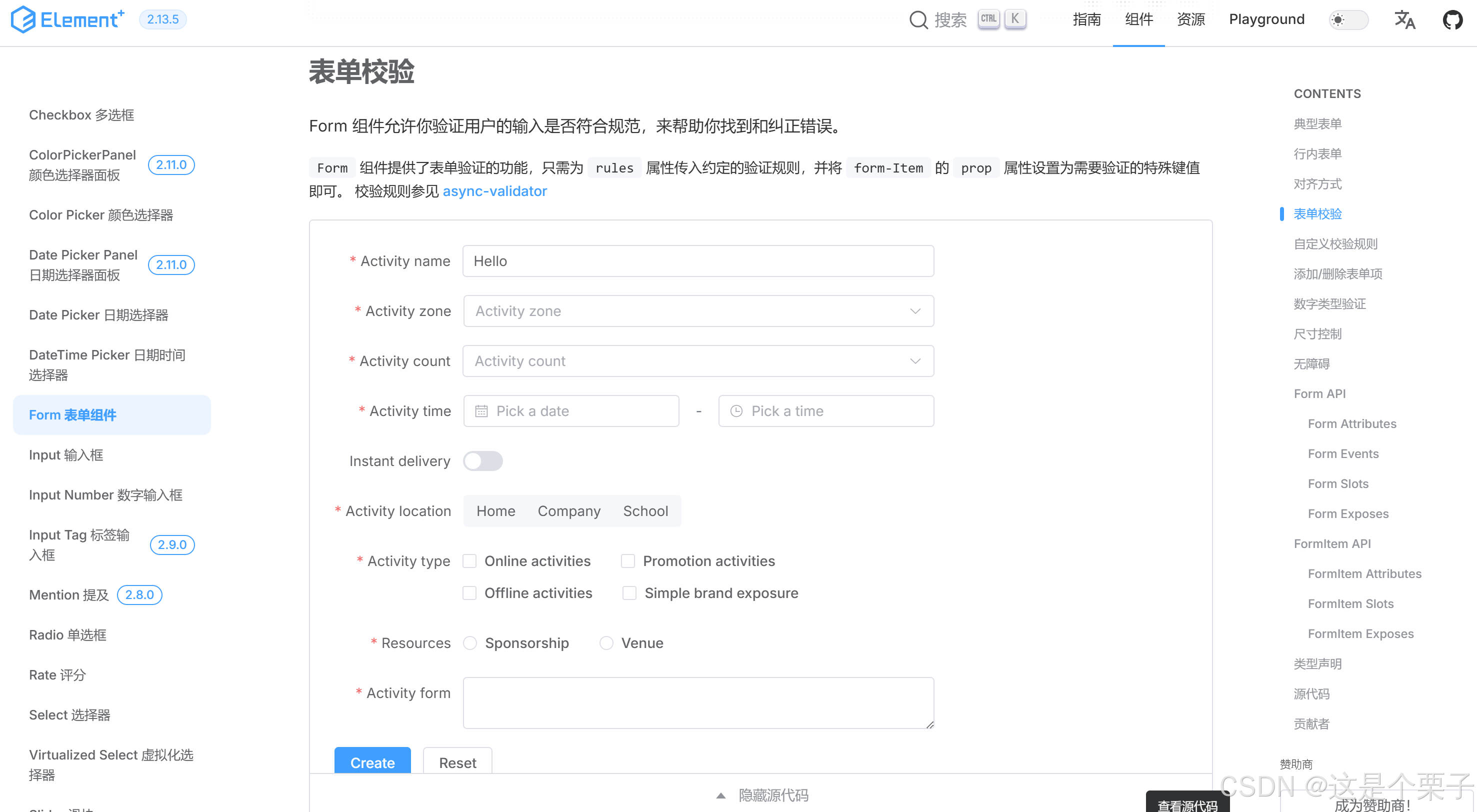Select the Sponsorship radio button
The image size is (1477, 812).
tap(470, 643)
